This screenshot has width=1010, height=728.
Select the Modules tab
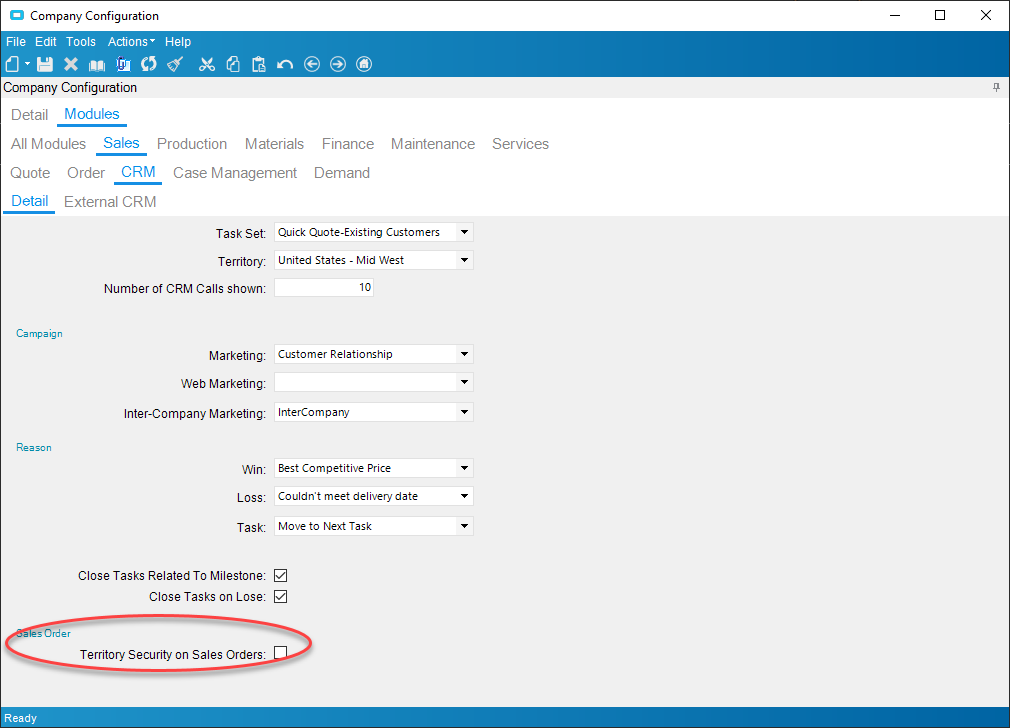pos(91,114)
